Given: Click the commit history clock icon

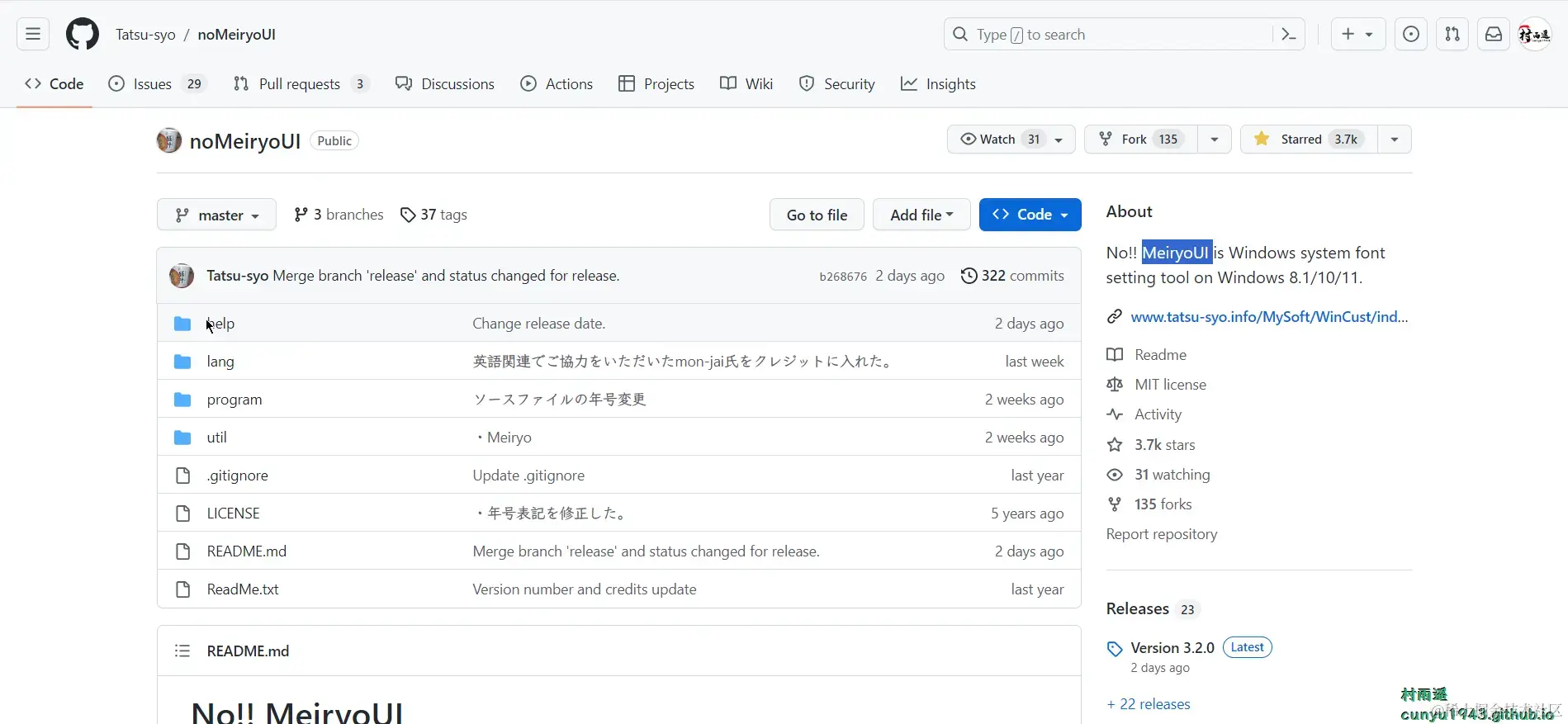Looking at the screenshot, I should click(969, 276).
